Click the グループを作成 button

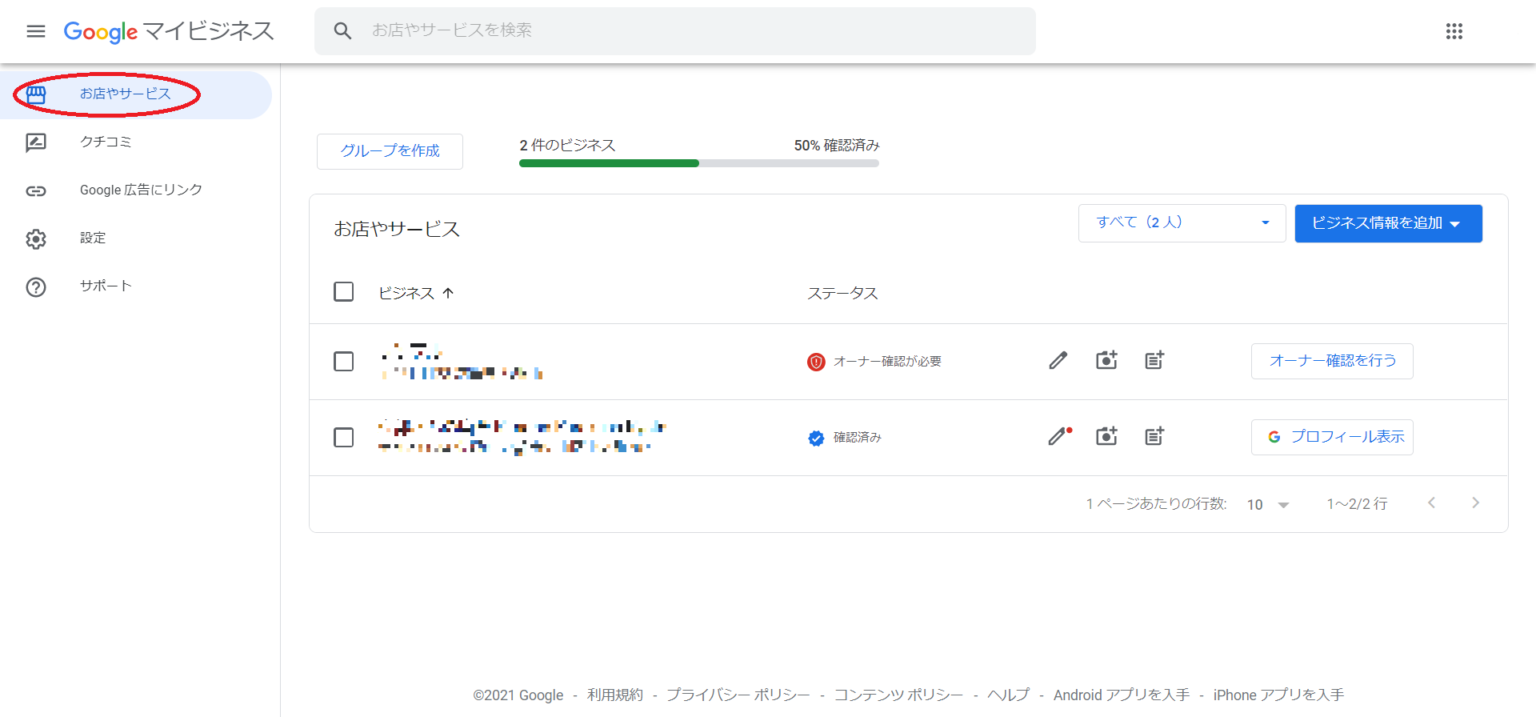pyautogui.click(x=390, y=151)
